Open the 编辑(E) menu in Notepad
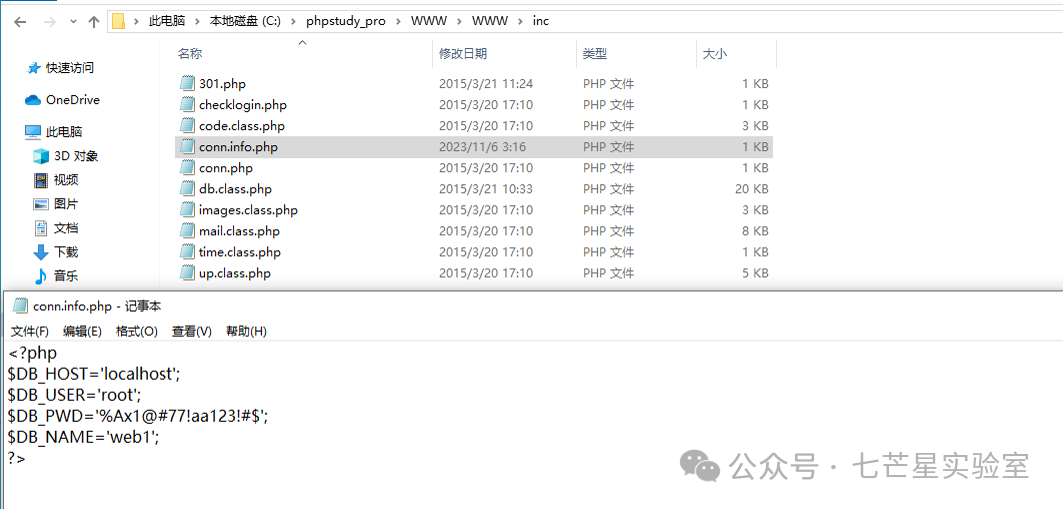Screen dimensions: 1063x509 [x=82, y=331]
